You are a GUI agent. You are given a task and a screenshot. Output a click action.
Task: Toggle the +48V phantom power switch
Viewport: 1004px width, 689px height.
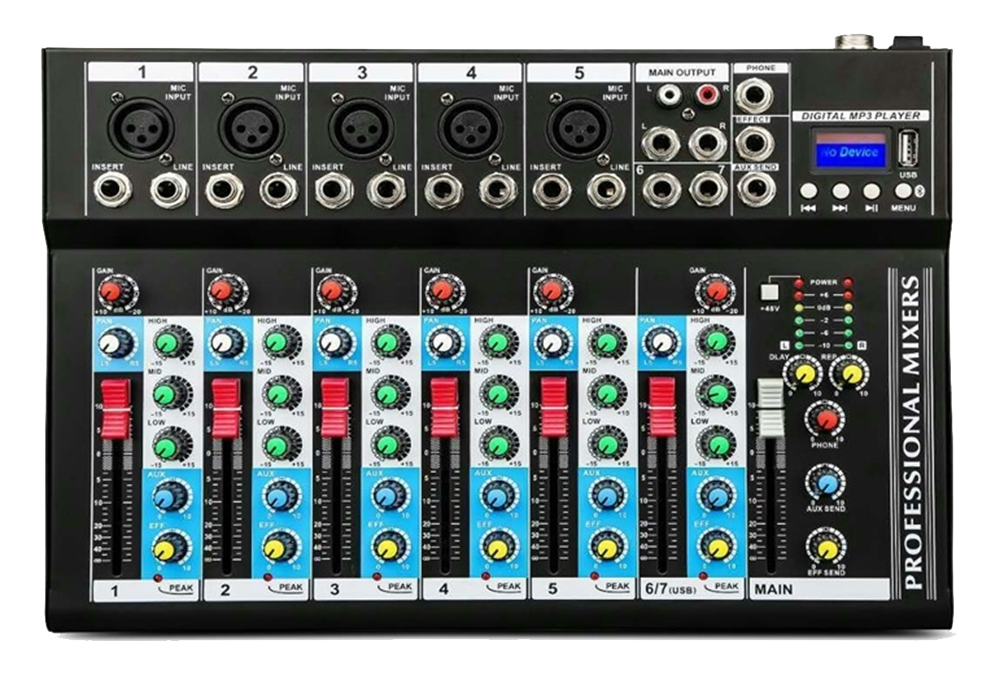769,293
